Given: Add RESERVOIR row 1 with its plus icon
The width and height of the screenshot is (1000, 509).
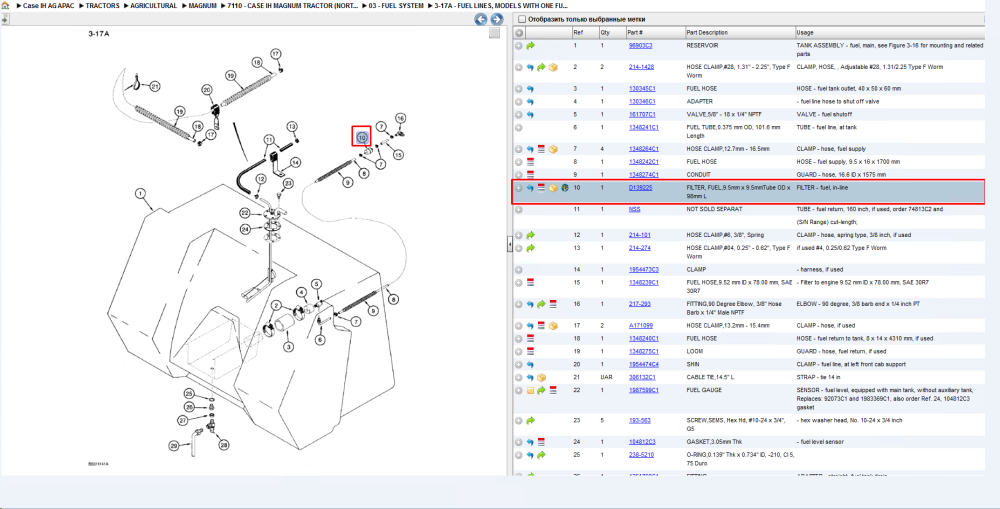Looking at the screenshot, I should pyautogui.click(x=519, y=46).
